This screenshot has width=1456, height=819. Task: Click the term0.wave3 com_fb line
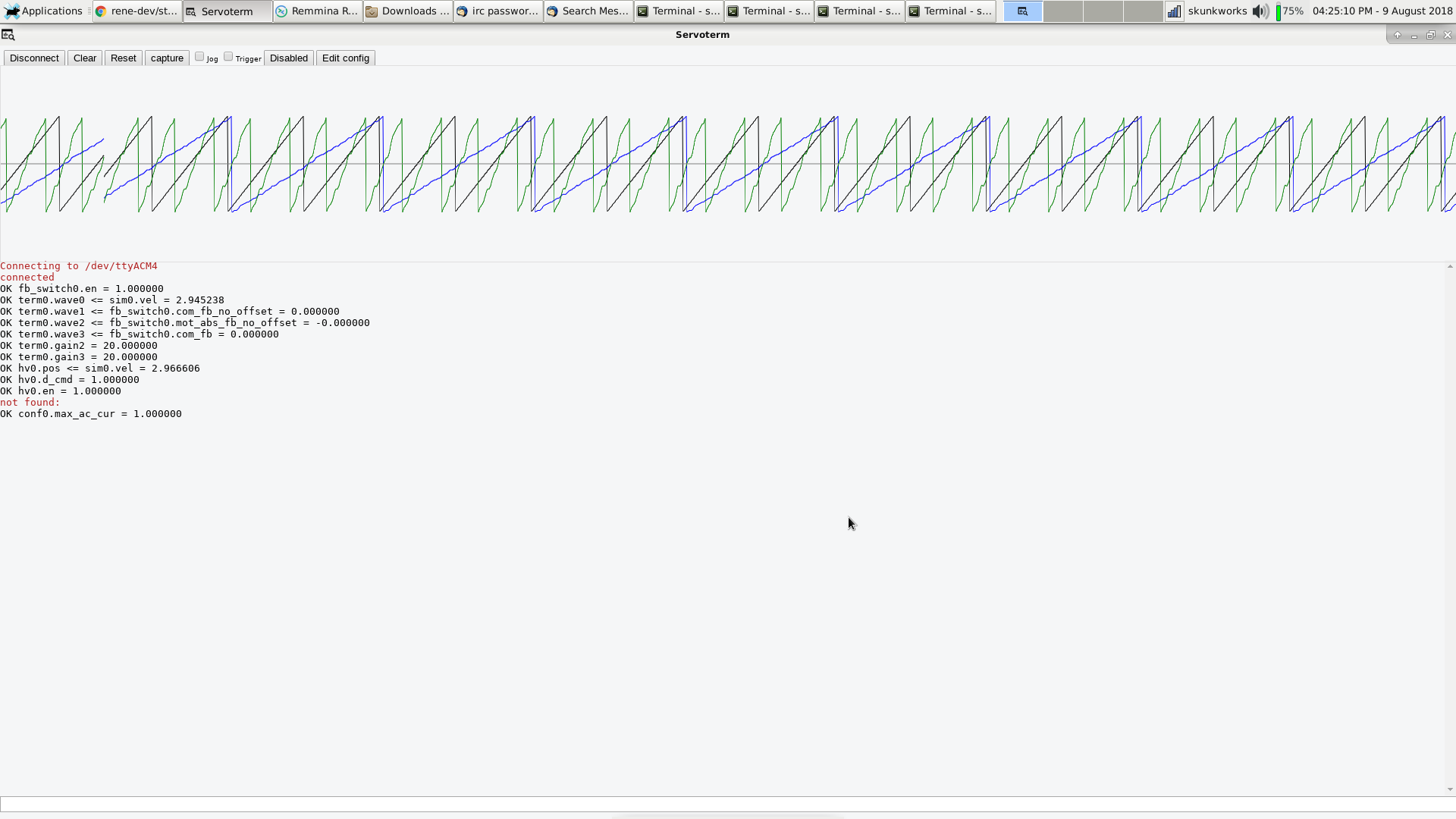coord(140,334)
